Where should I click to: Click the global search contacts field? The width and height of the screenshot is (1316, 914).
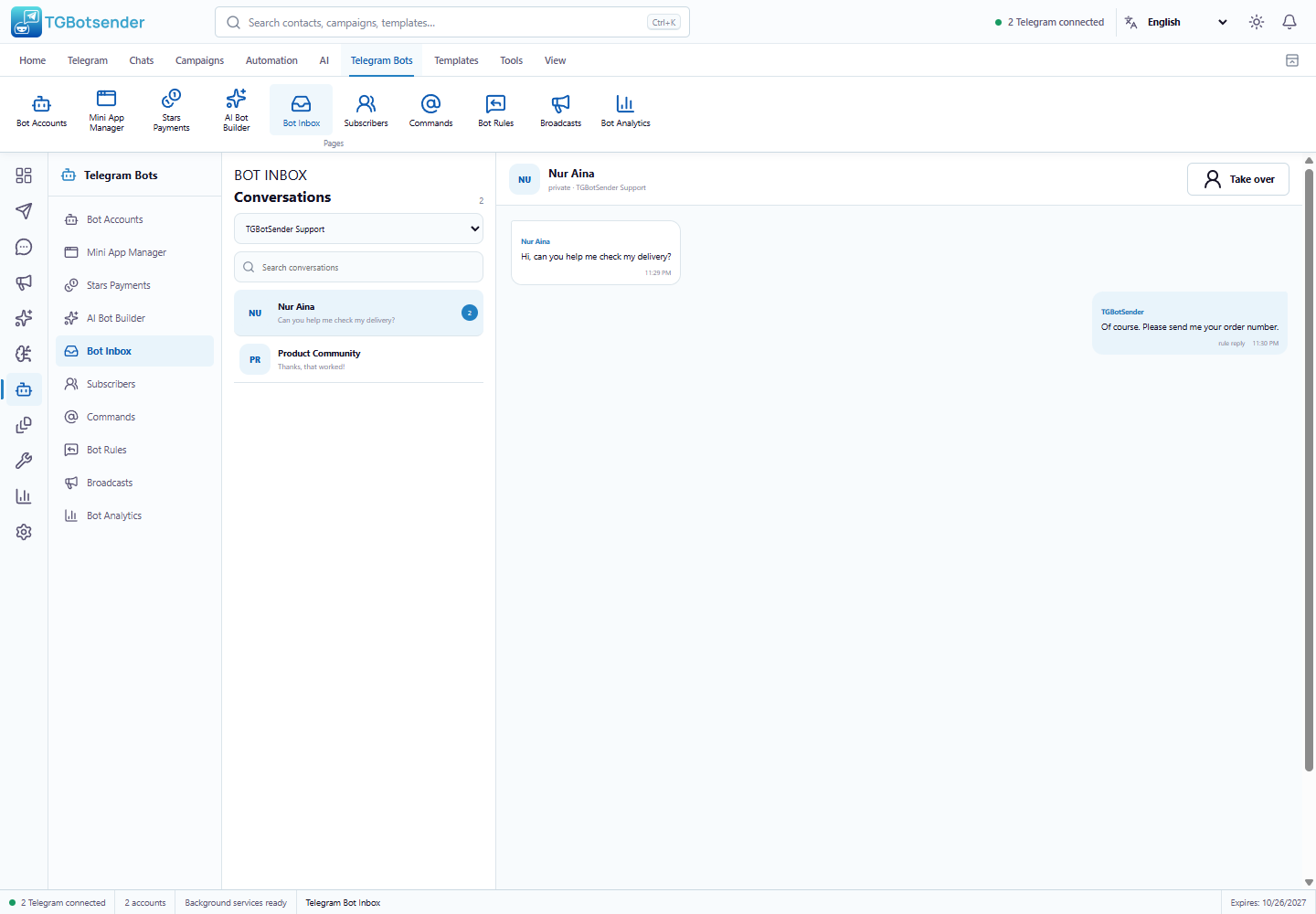point(452,22)
